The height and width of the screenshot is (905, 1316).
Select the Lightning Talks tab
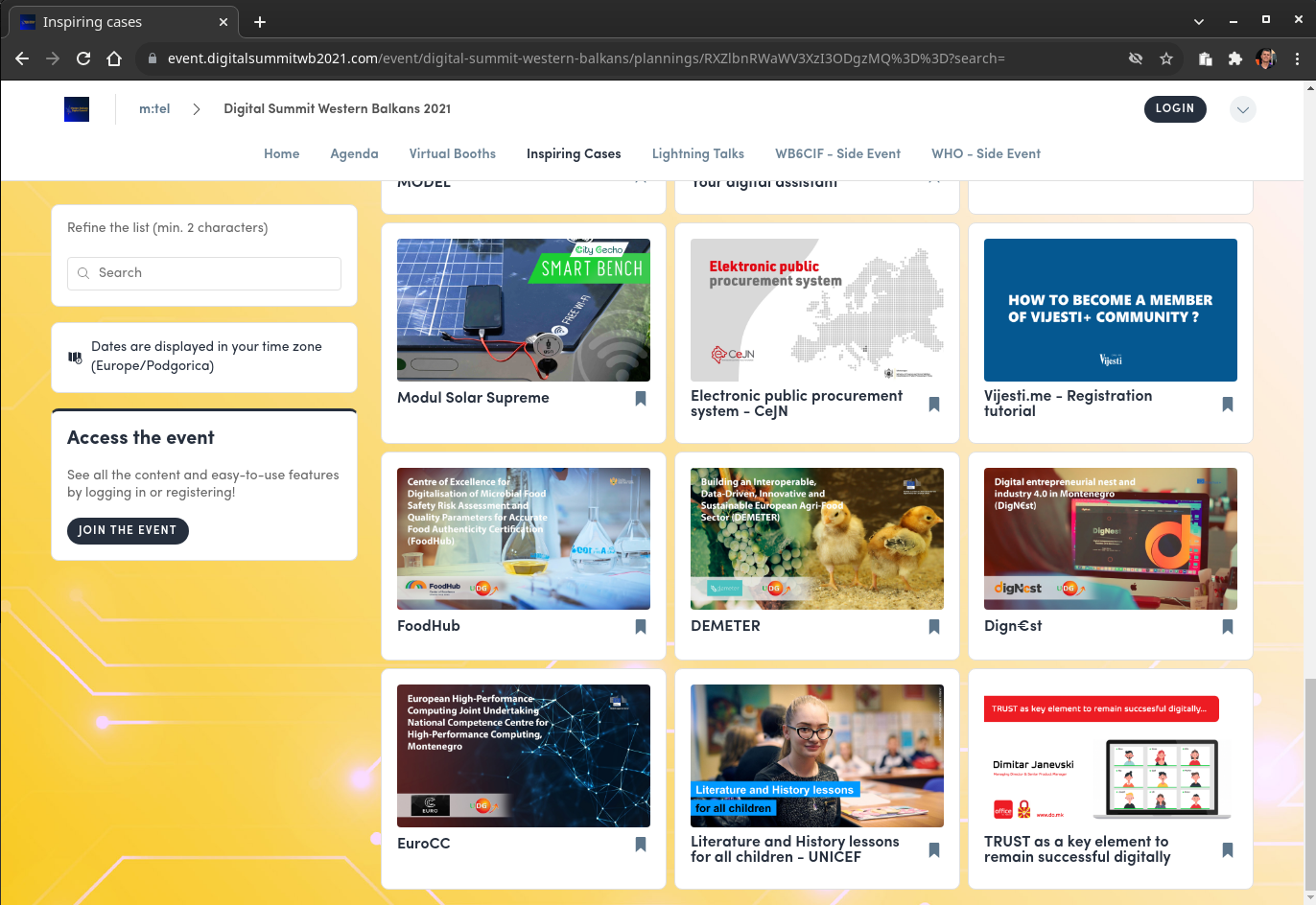(x=698, y=153)
